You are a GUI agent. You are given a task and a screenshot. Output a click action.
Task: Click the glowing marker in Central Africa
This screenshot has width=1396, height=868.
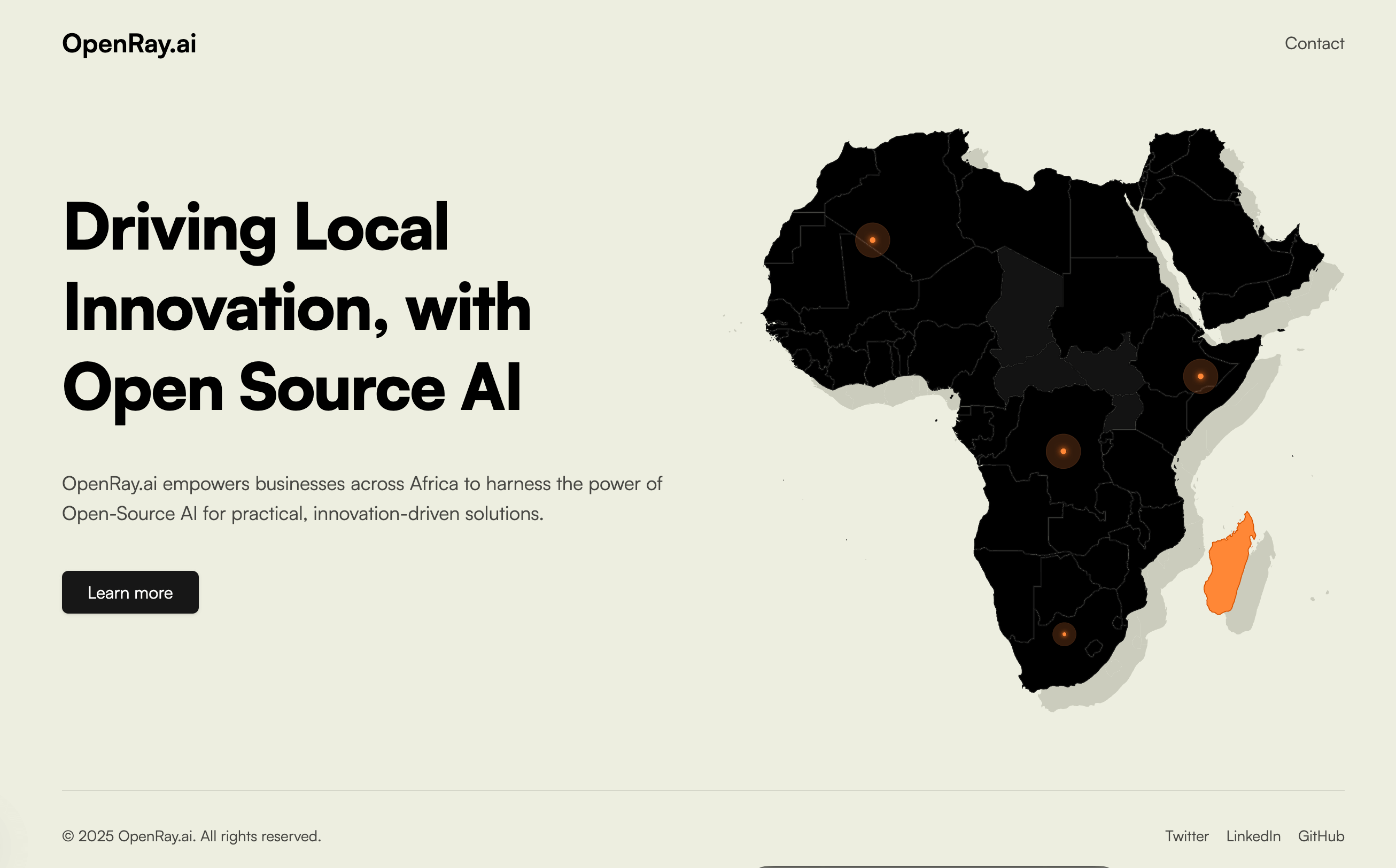1063,451
